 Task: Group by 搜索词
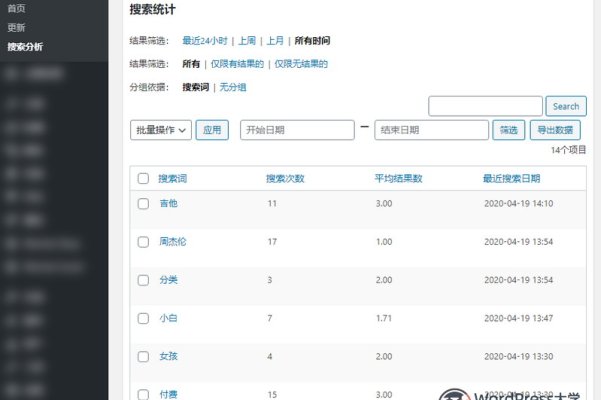(195, 87)
